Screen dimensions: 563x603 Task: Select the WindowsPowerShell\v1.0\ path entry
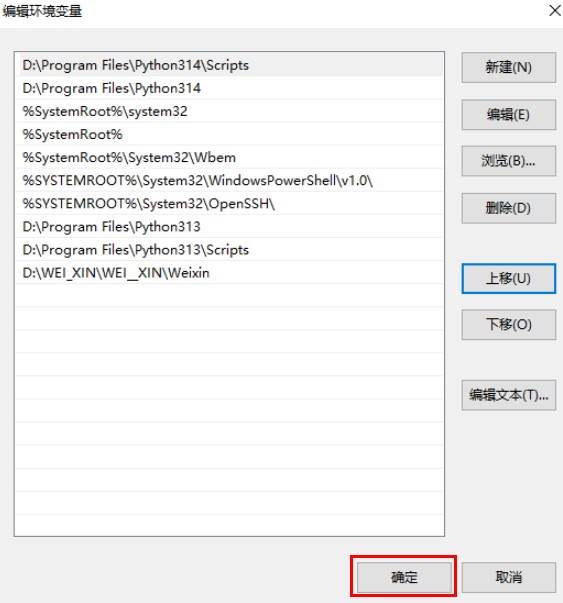point(229,180)
